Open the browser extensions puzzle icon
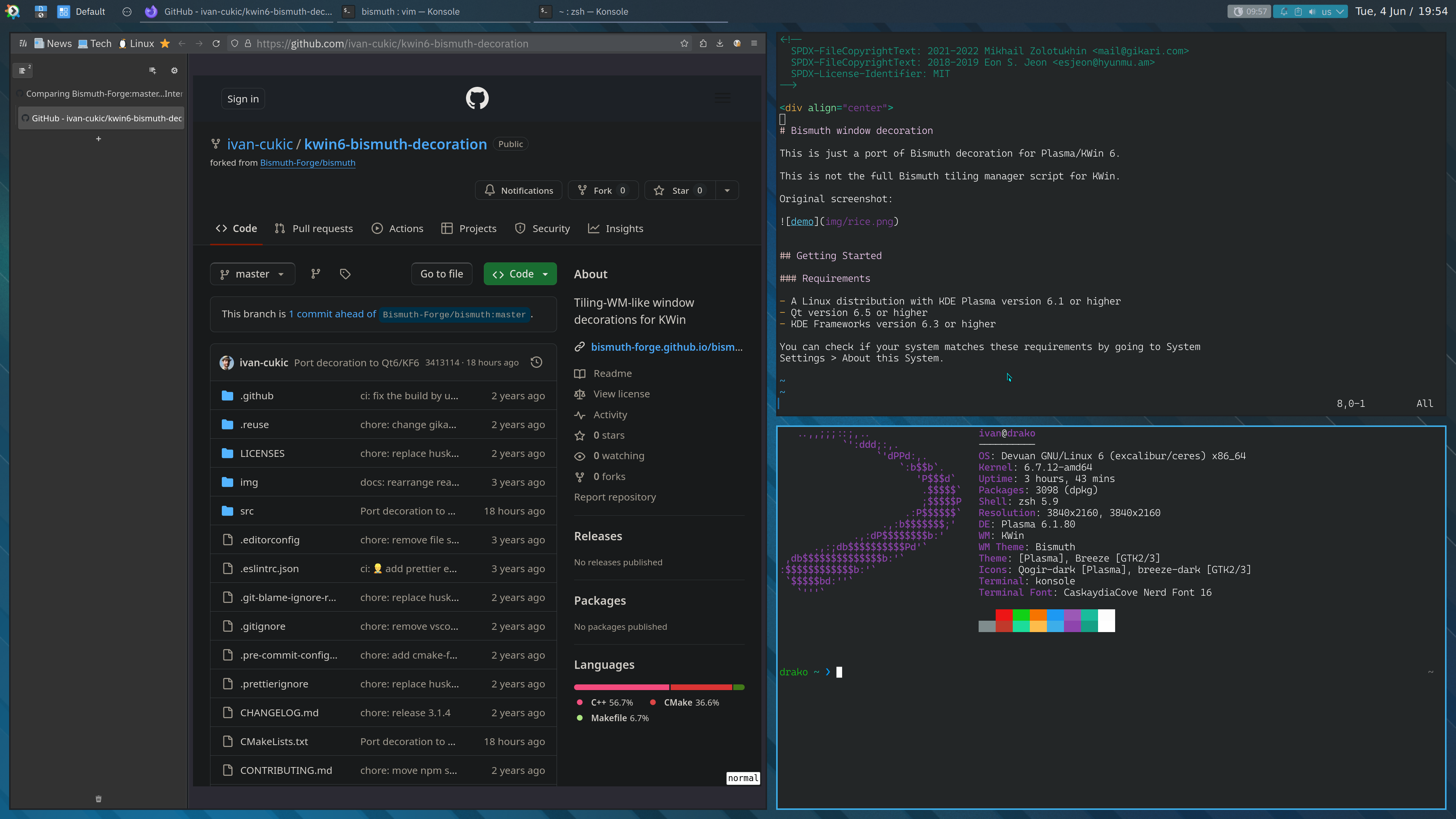This screenshot has width=1456, height=819. [x=703, y=44]
